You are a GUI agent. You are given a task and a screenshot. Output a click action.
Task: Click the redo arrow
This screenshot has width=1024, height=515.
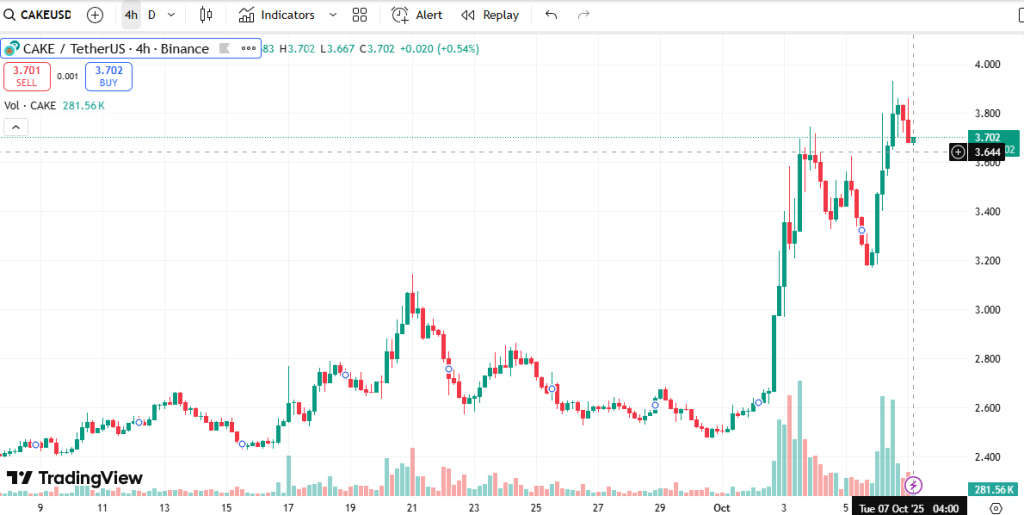[583, 15]
